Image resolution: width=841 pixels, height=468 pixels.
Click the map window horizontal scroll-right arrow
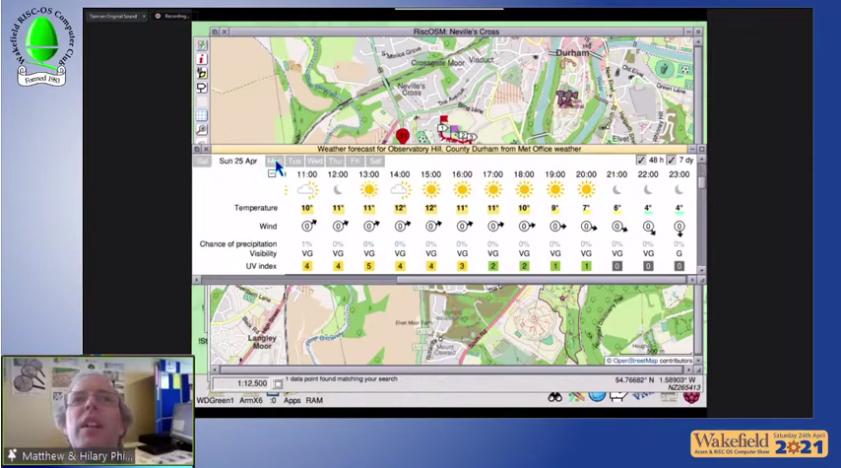689,370
